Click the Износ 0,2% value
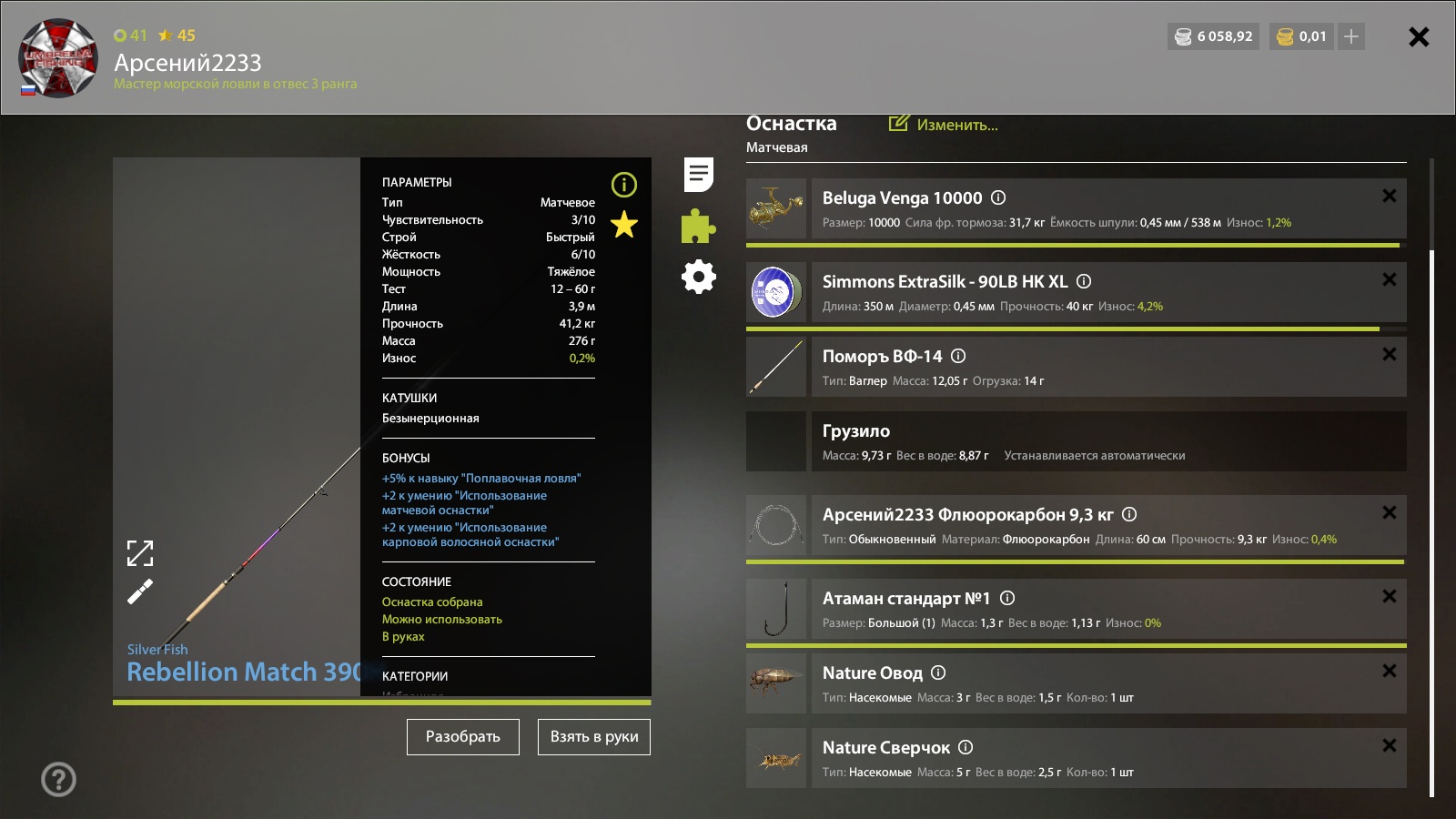 [582, 358]
